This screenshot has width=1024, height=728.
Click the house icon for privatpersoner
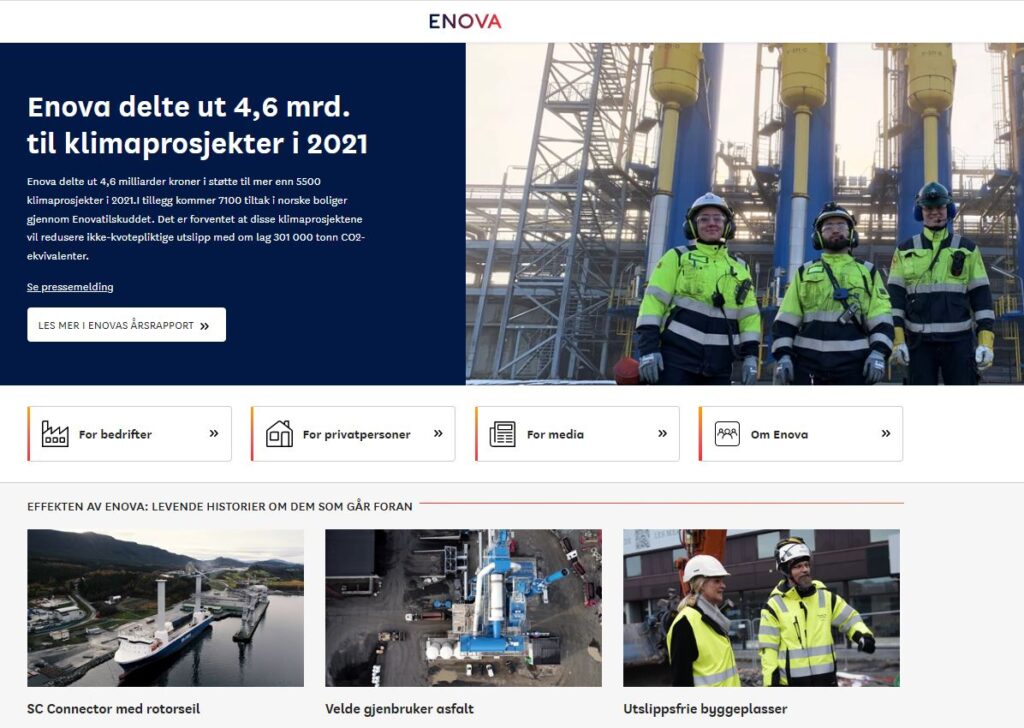pos(280,434)
